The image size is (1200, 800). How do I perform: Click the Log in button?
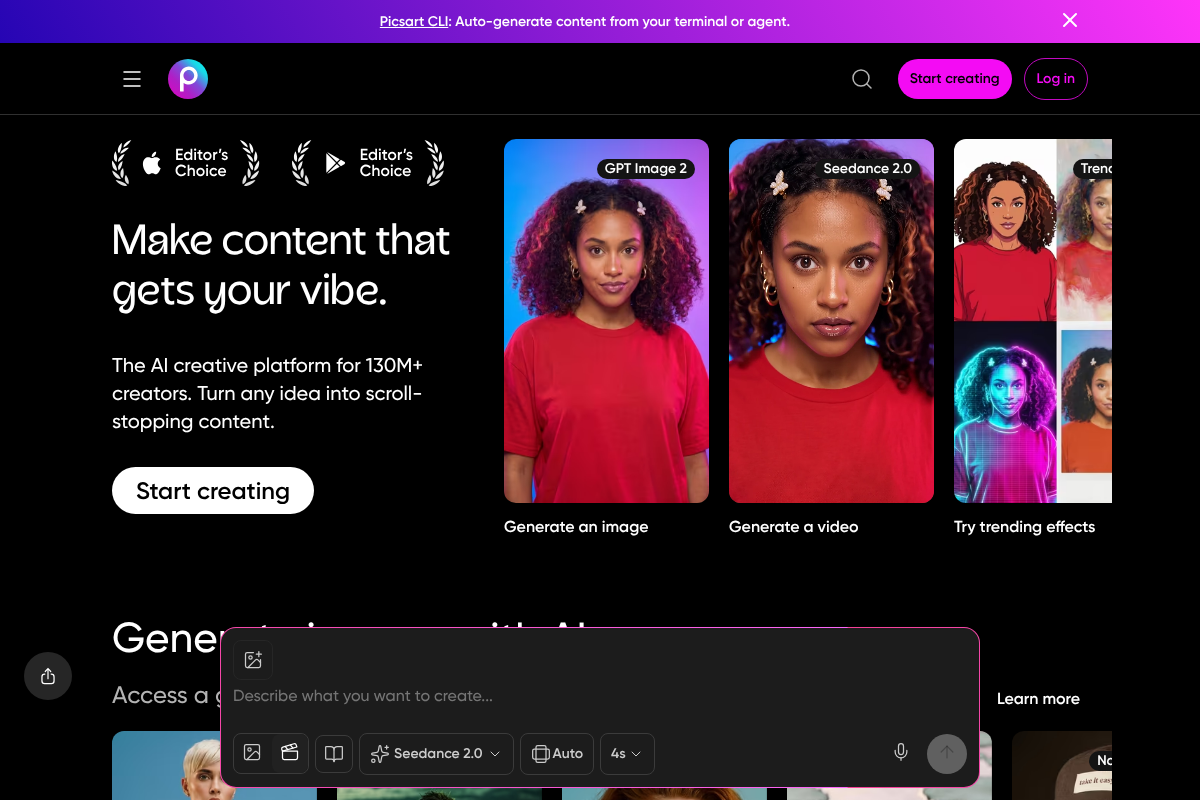coord(1055,79)
